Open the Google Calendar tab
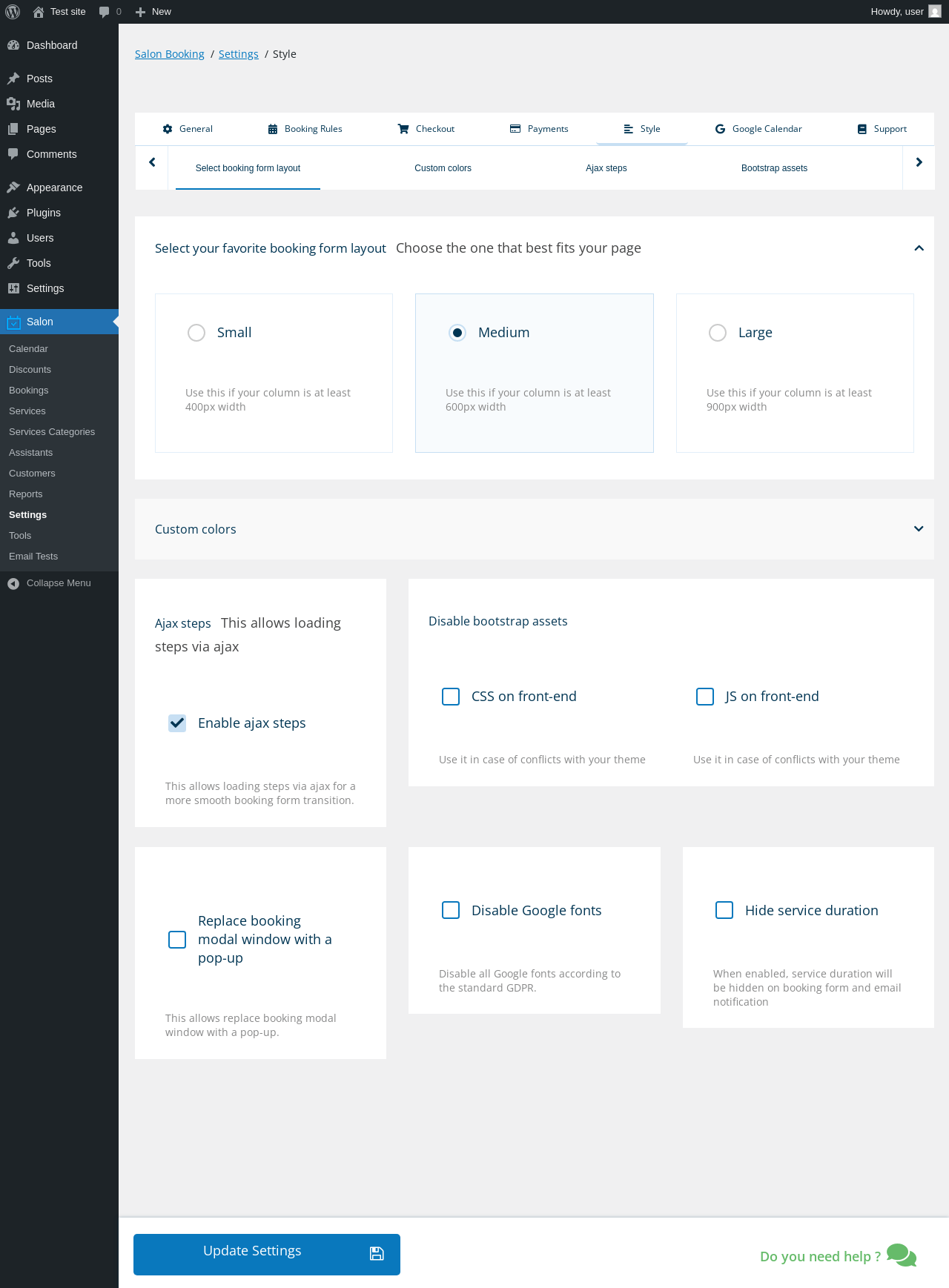The height and width of the screenshot is (1288, 949). [758, 129]
